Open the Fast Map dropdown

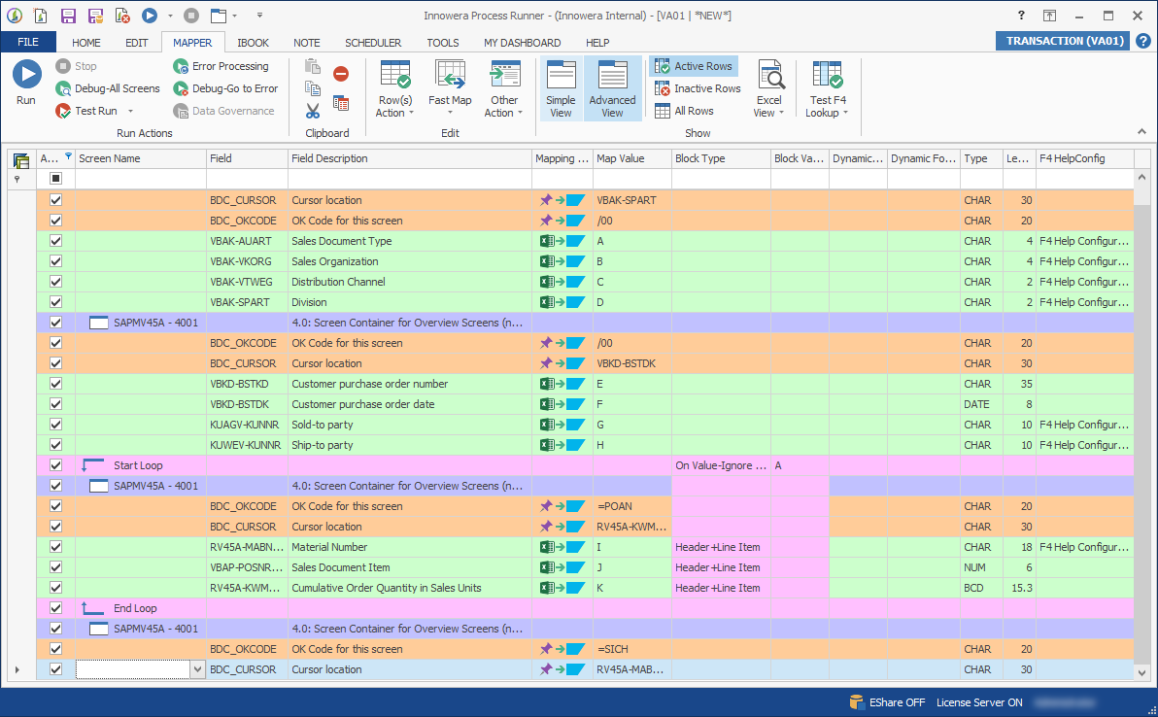point(450,113)
